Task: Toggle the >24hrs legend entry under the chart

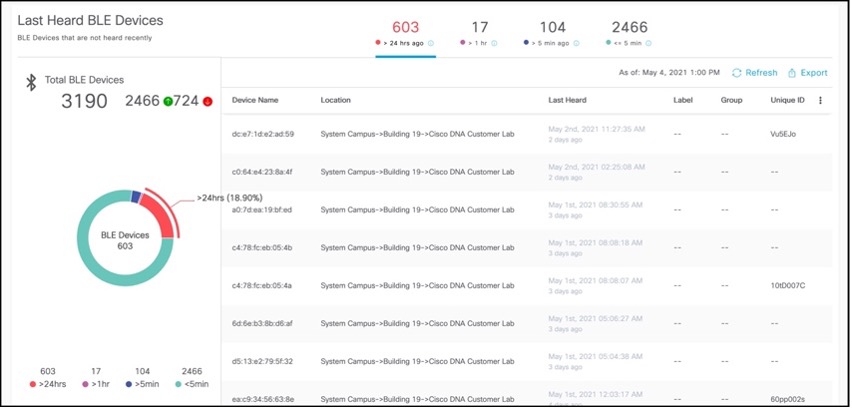Action: click(x=47, y=384)
